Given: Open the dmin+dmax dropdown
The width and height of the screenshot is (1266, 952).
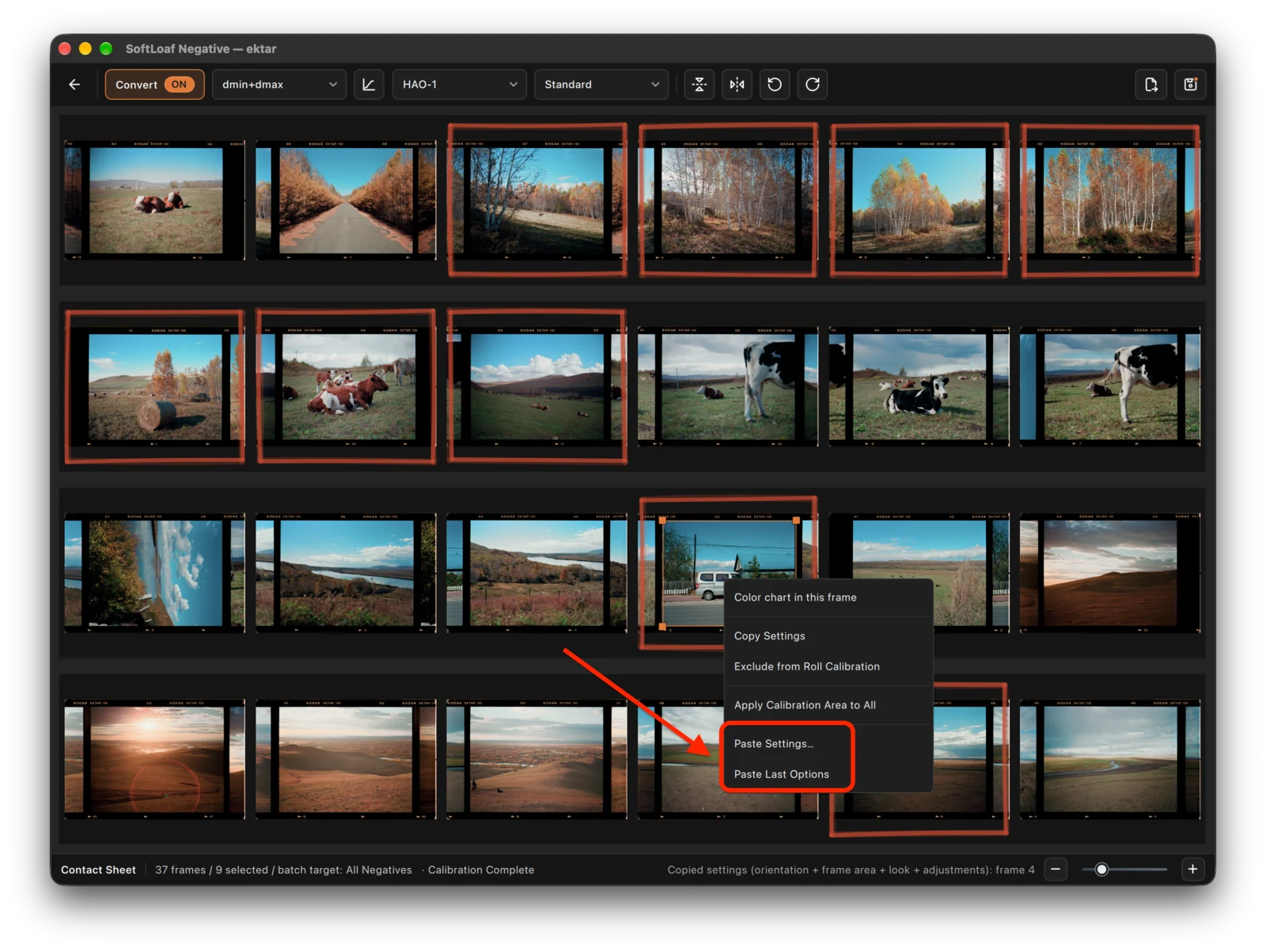Looking at the screenshot, I should pos(279,85).
